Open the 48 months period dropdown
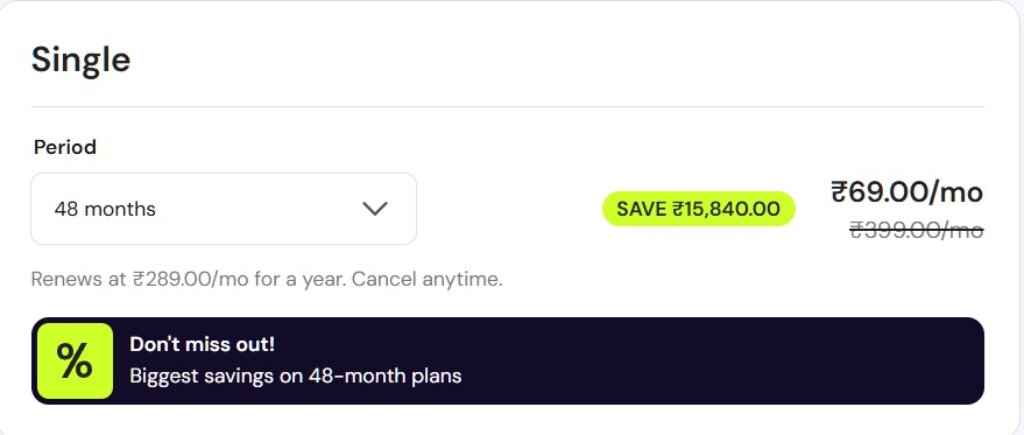This screenshot has height=435, width=1024. [223, 209]
